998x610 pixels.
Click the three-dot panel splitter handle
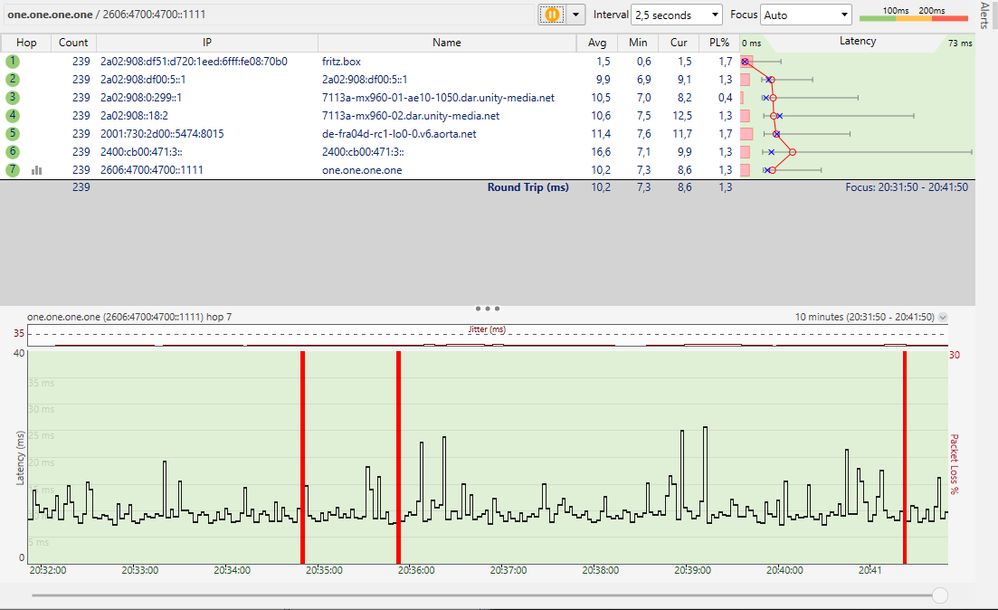pos(487,309)
